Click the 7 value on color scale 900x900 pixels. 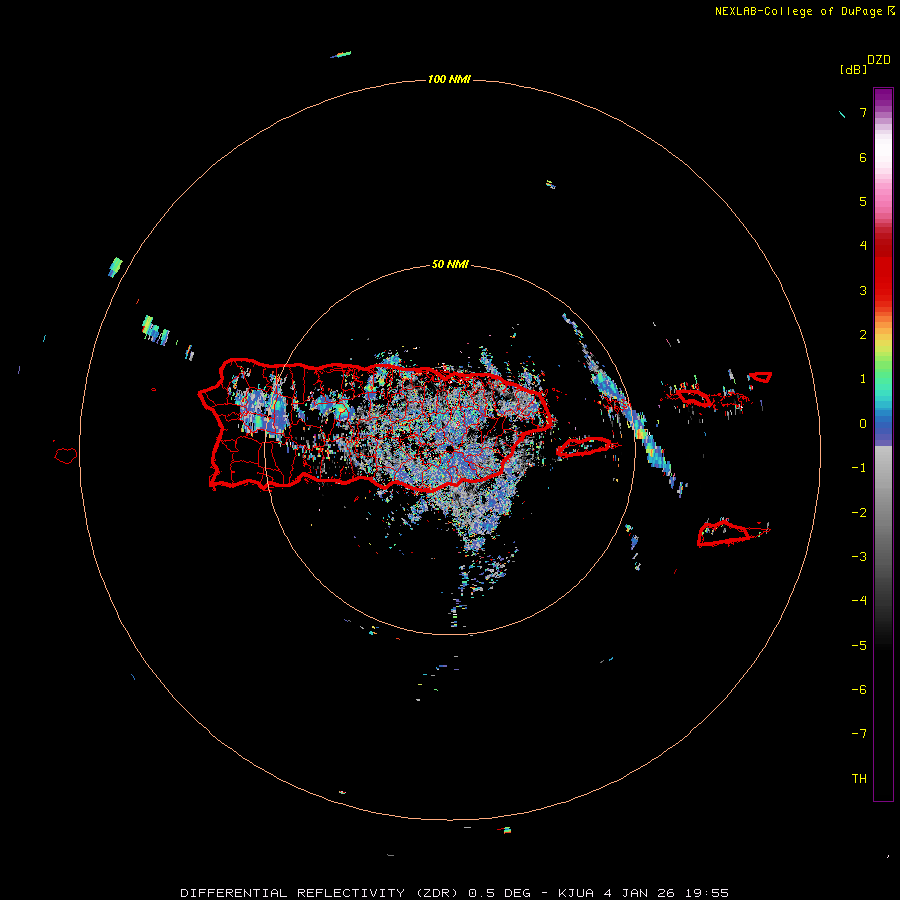[x=863, y=112]
